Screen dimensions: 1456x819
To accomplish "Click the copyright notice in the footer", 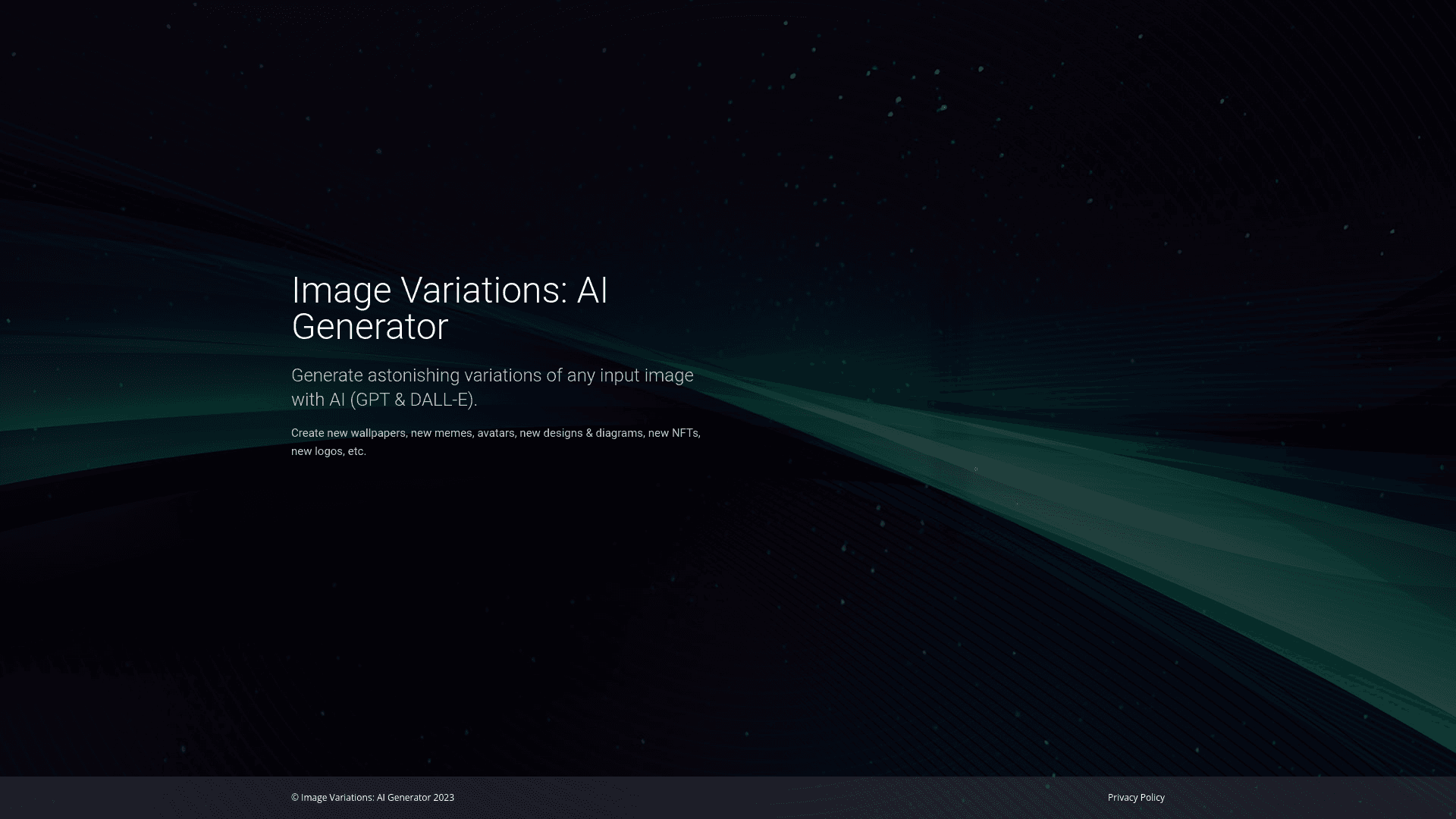I will [x=372, y=797].
